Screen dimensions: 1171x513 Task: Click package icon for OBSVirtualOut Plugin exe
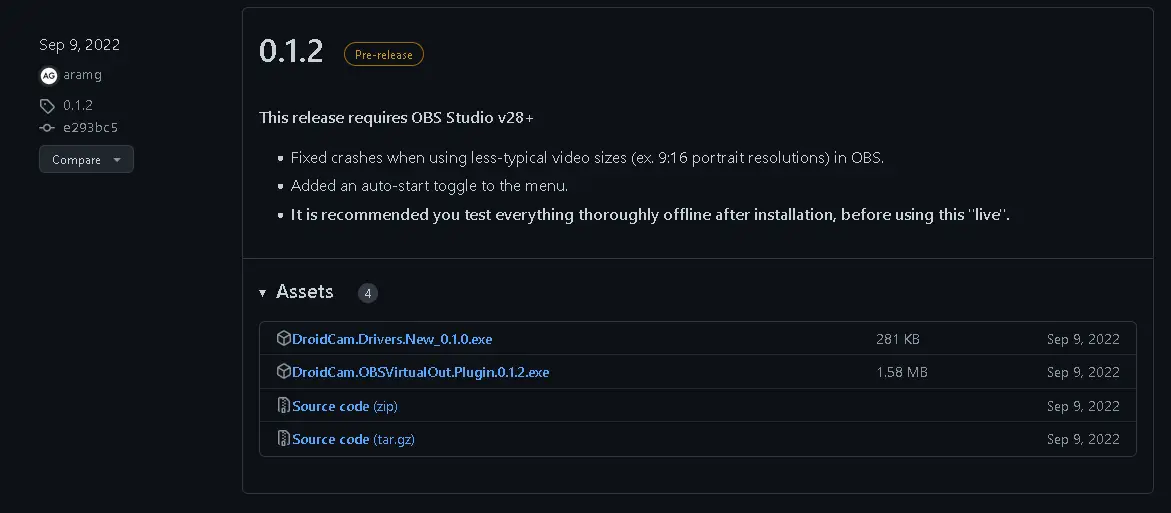(284, 372)
